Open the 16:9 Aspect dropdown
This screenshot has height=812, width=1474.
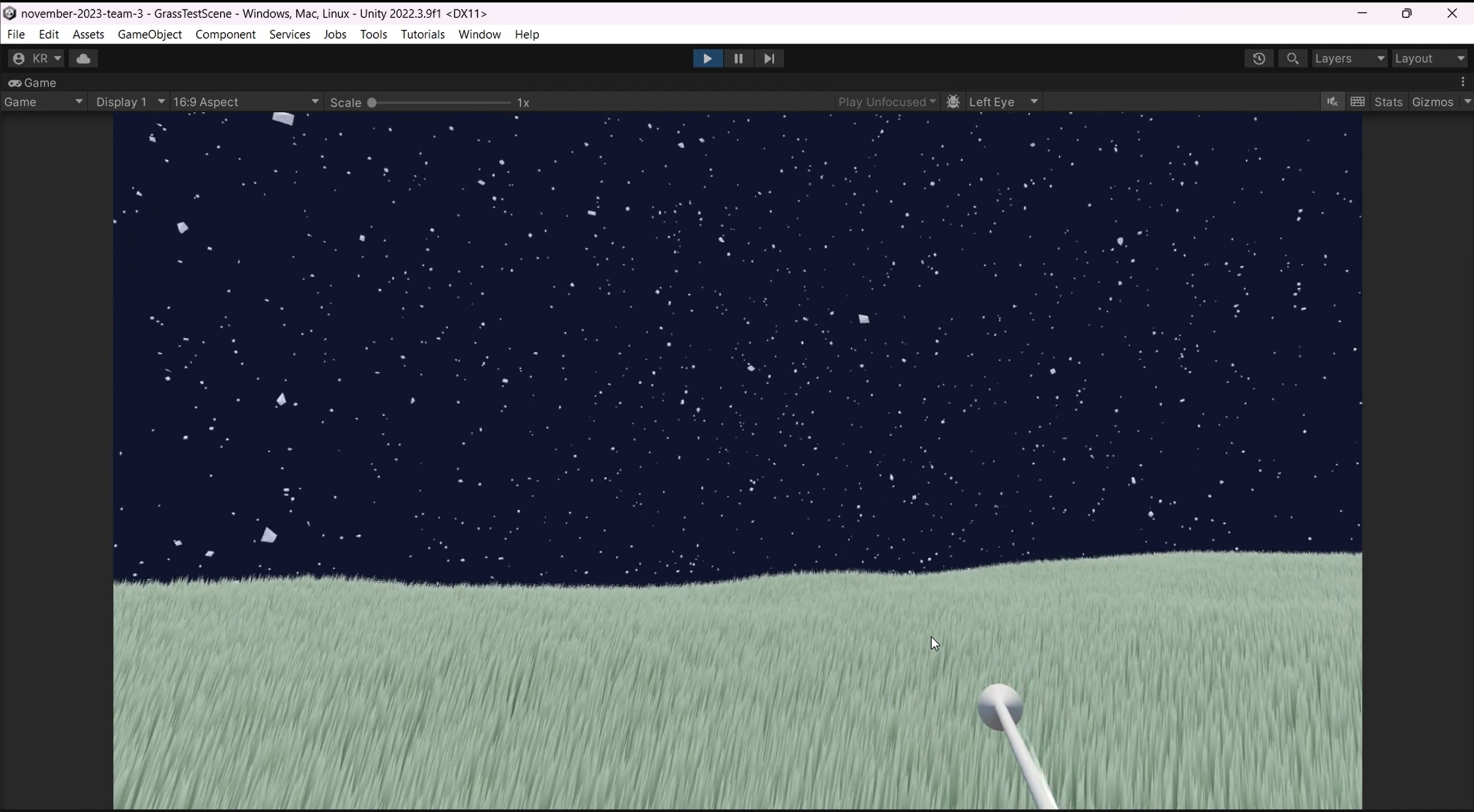point(245,102)
